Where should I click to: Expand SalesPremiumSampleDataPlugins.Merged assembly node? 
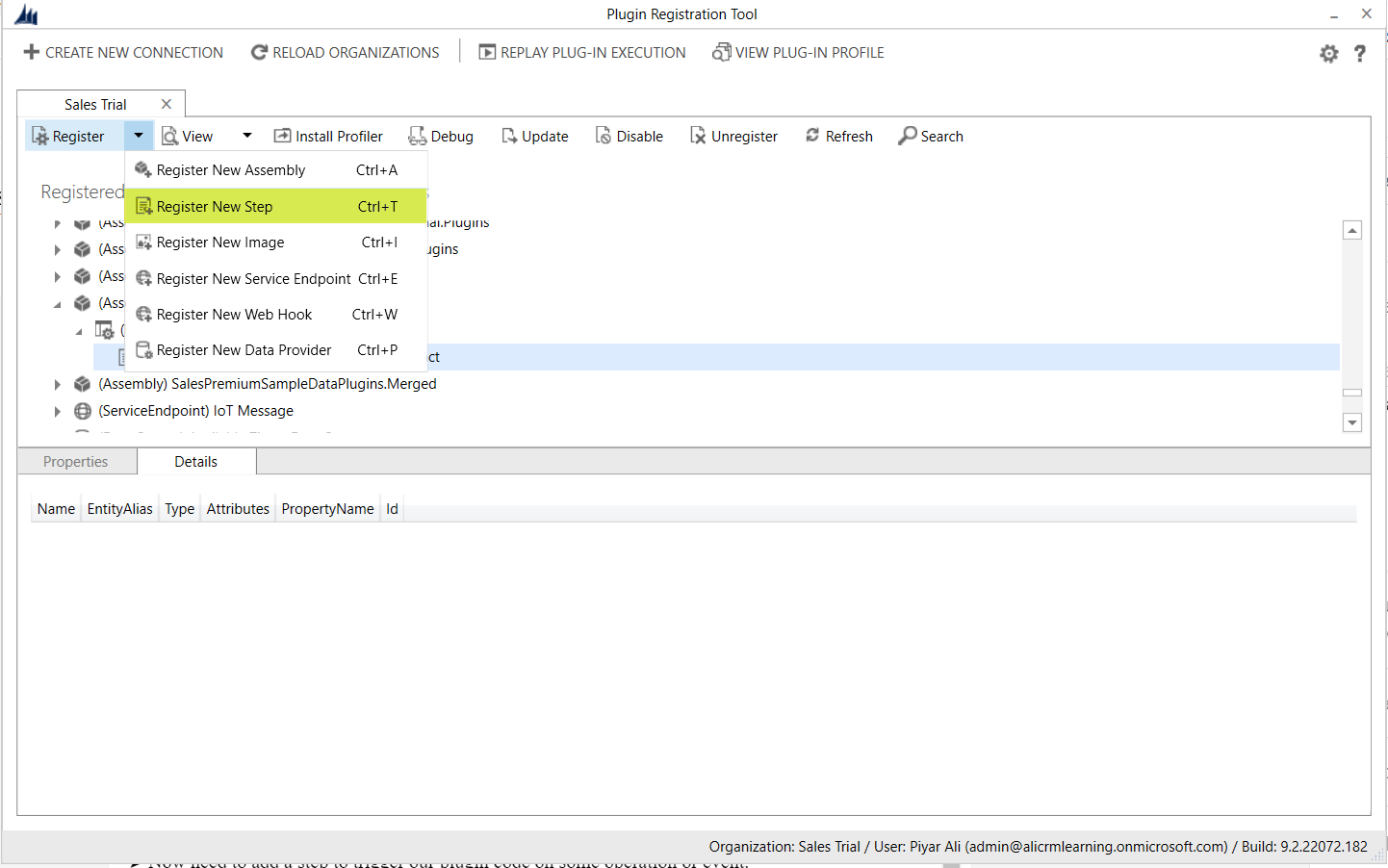pos(57,385)
